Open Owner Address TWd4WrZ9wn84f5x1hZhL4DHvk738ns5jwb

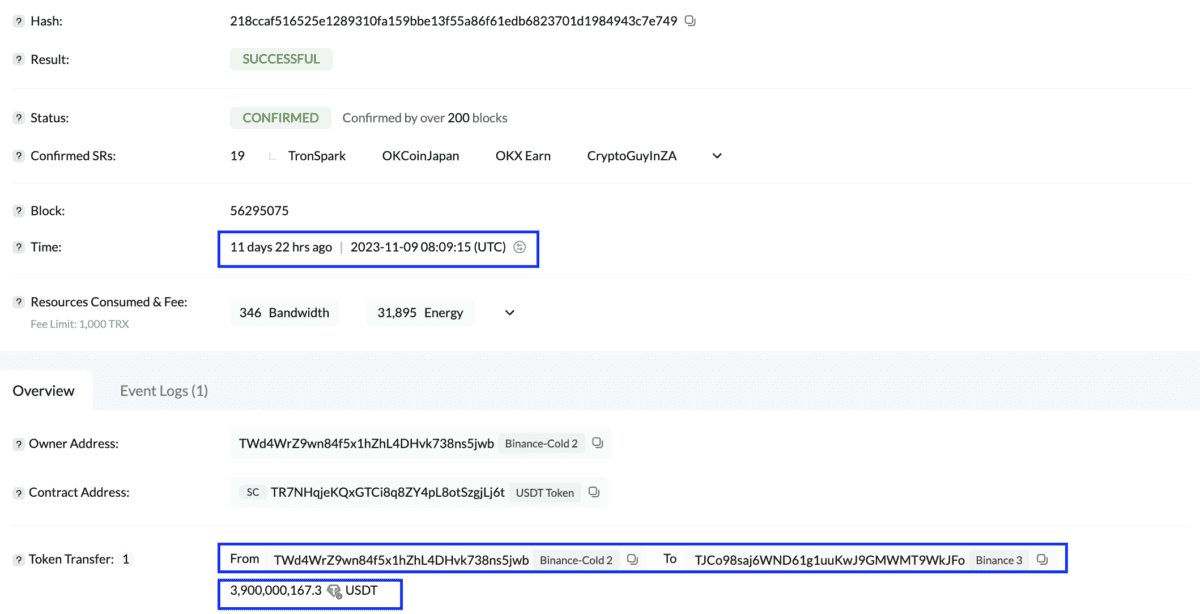(366, 443)
